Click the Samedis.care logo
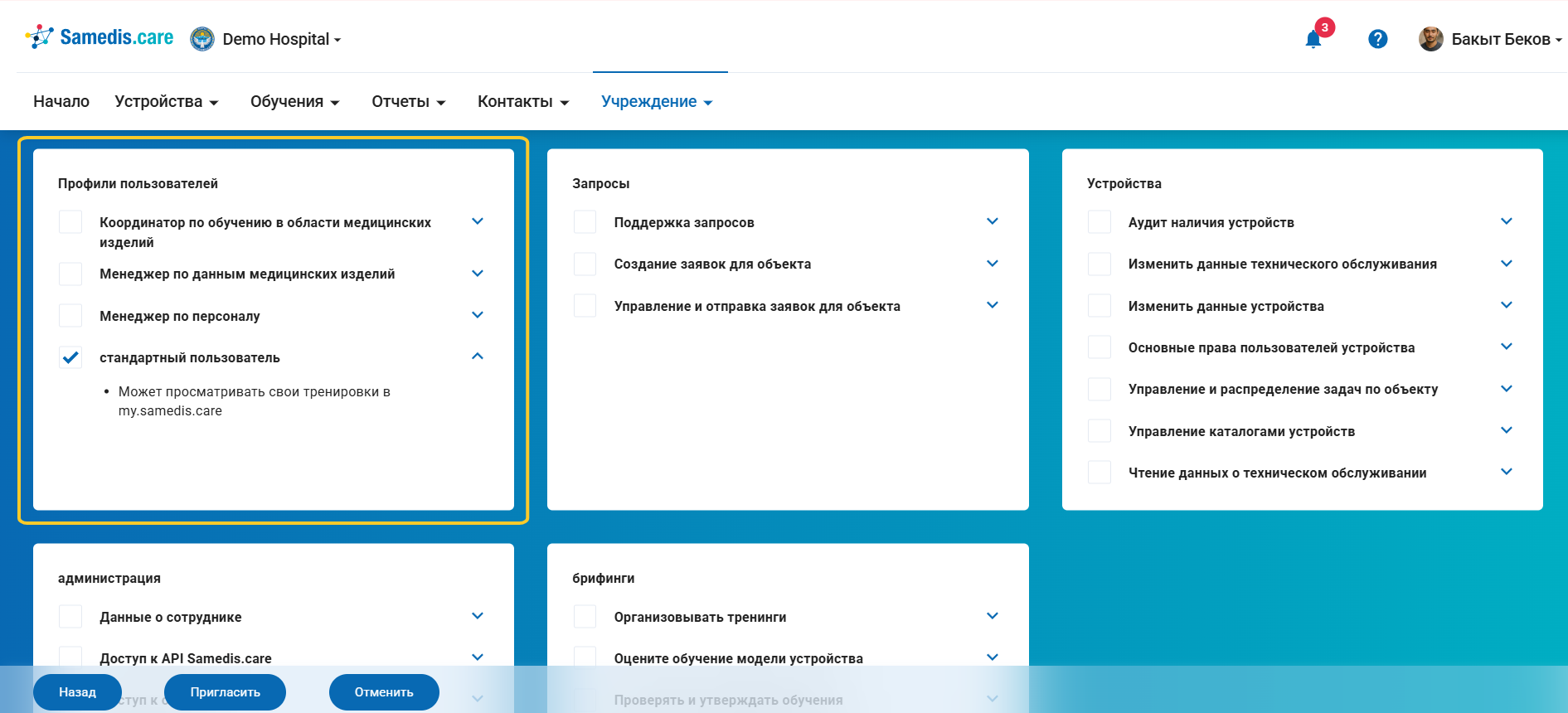This screenshot has width=1568, height=713. point(100,37)
